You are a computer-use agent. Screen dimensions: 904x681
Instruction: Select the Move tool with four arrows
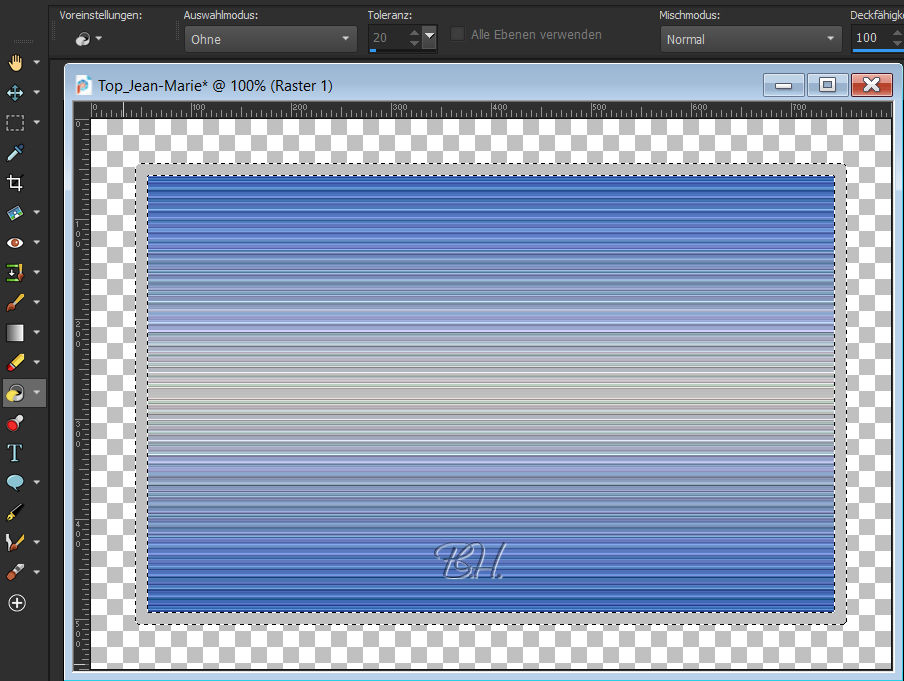[15, 92]
